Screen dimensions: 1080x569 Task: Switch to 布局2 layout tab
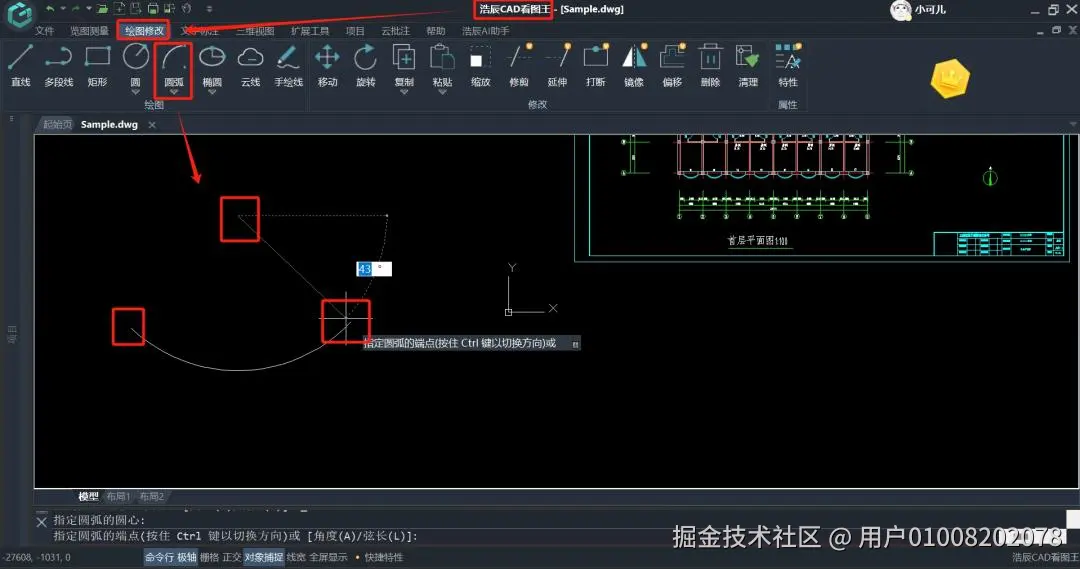(152, 496)
